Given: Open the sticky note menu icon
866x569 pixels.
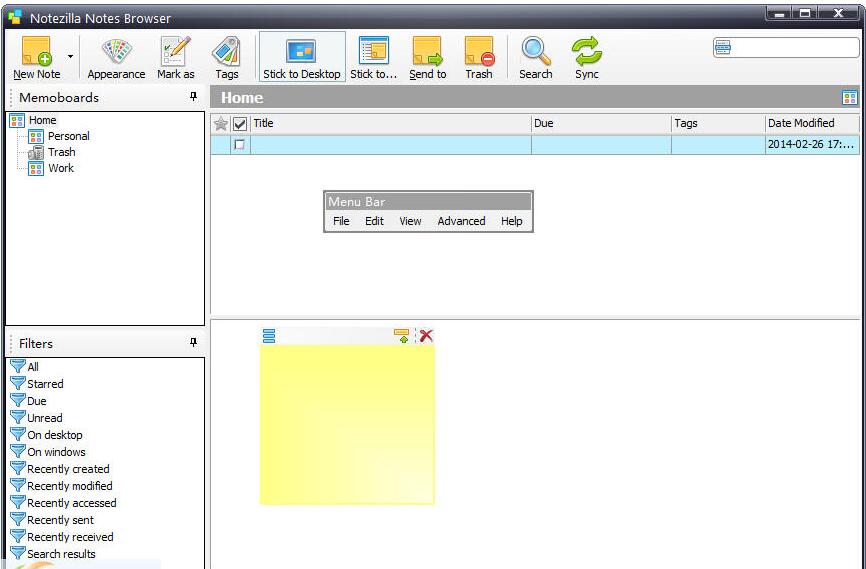Looking at the screenshot, I should [269, 336].
